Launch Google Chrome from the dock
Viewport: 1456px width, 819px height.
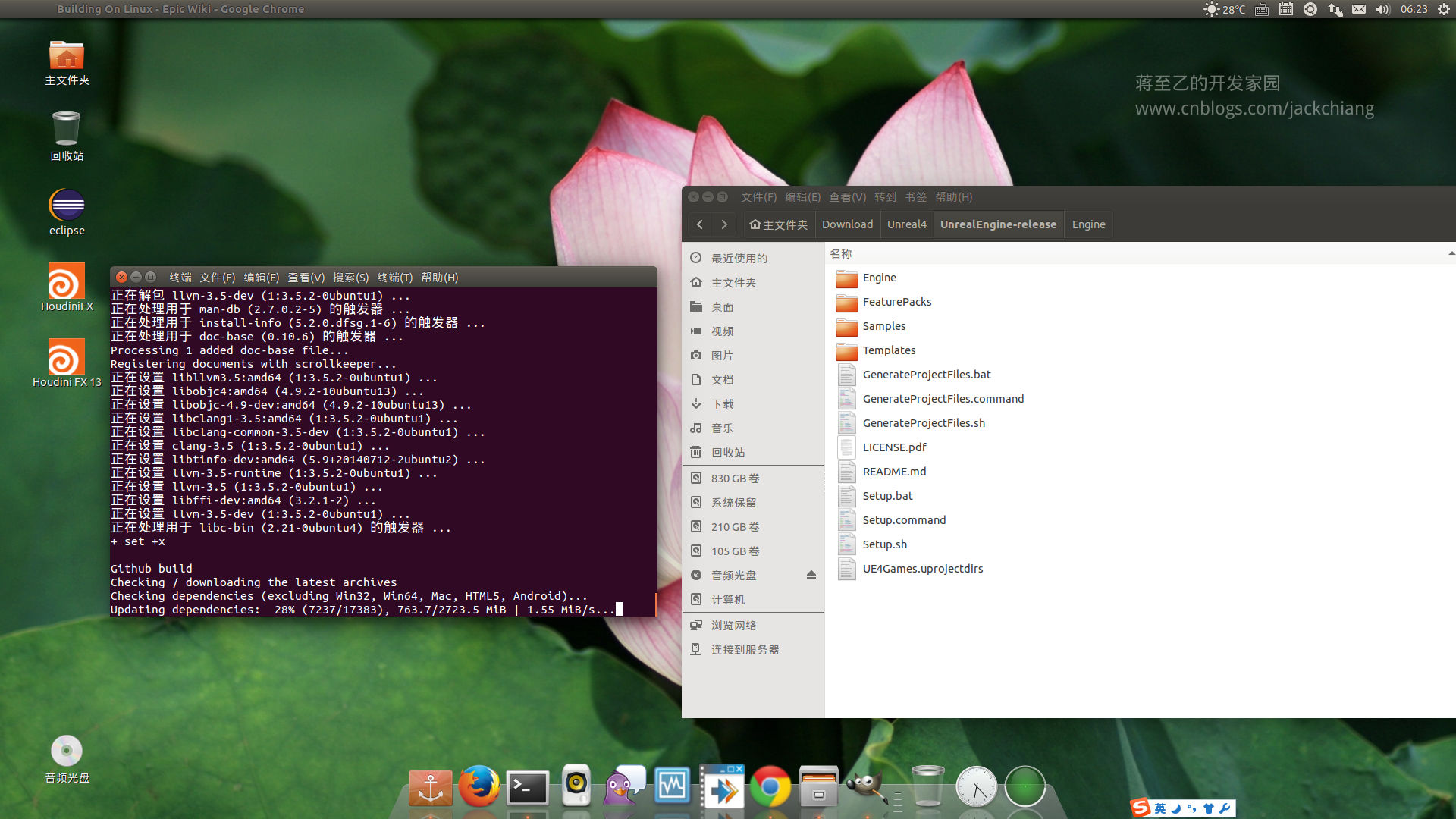click(x=770, y=787)
